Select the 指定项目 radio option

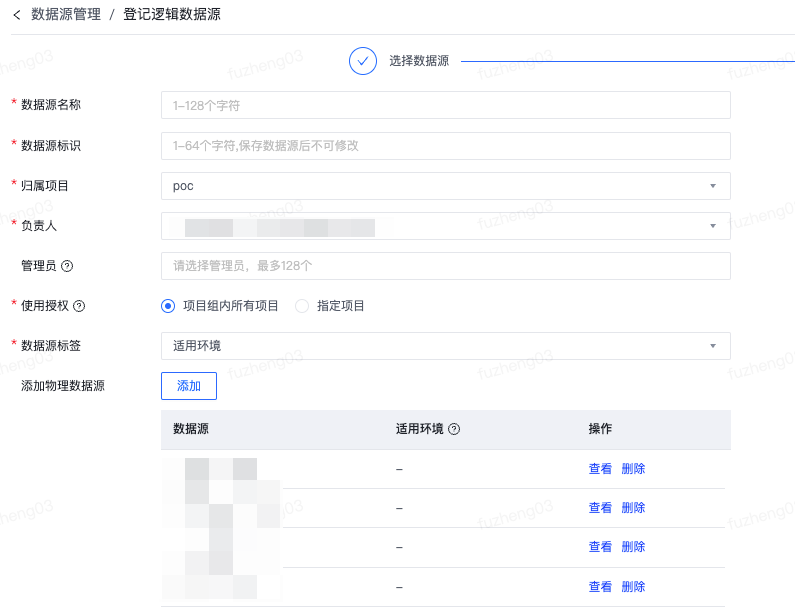pos(302,306)
